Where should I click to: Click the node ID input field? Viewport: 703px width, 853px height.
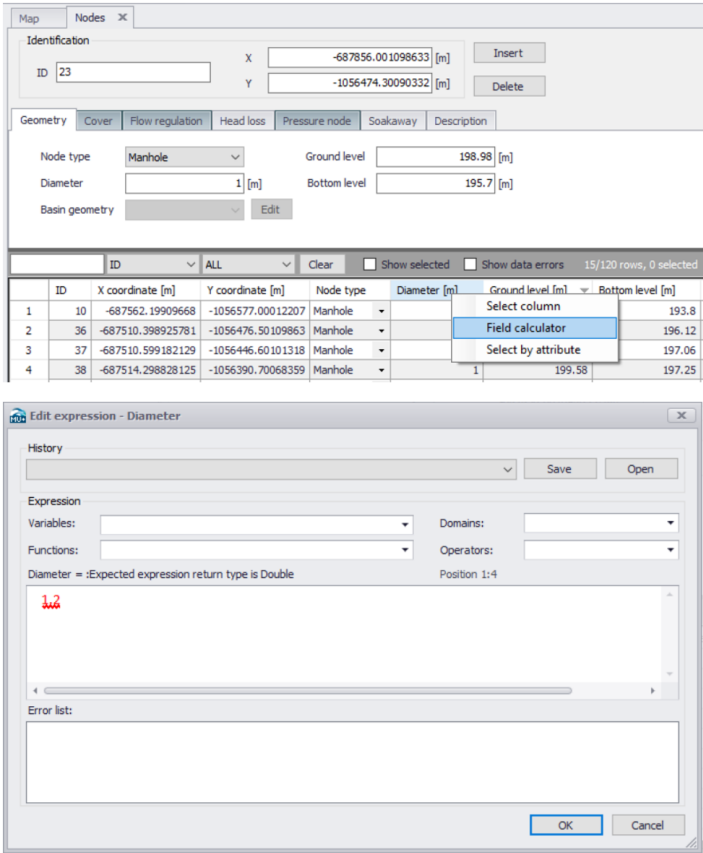tap(133, 72)
